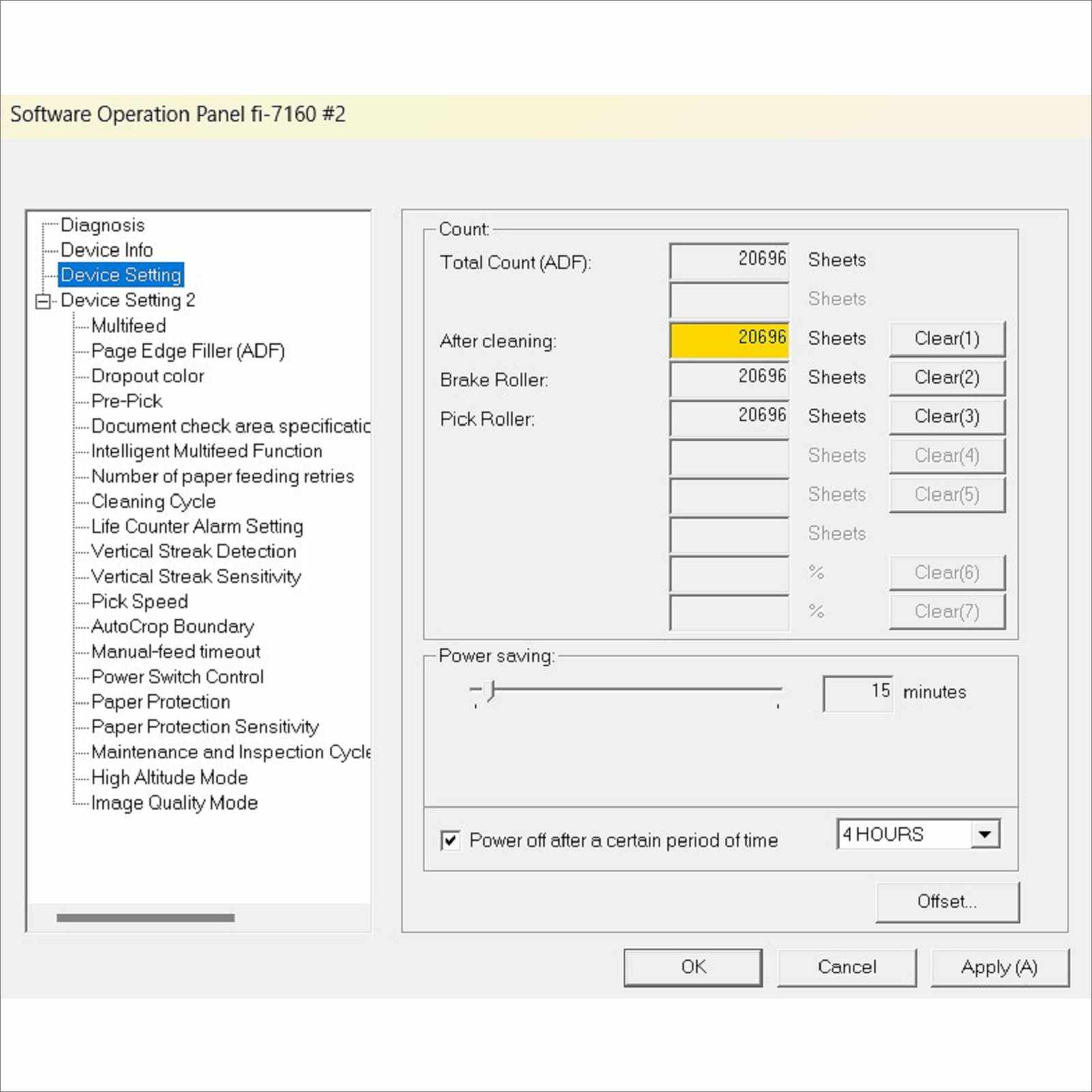Open Multifeed settings
Screen dimensions: 1092x1092
128,326
